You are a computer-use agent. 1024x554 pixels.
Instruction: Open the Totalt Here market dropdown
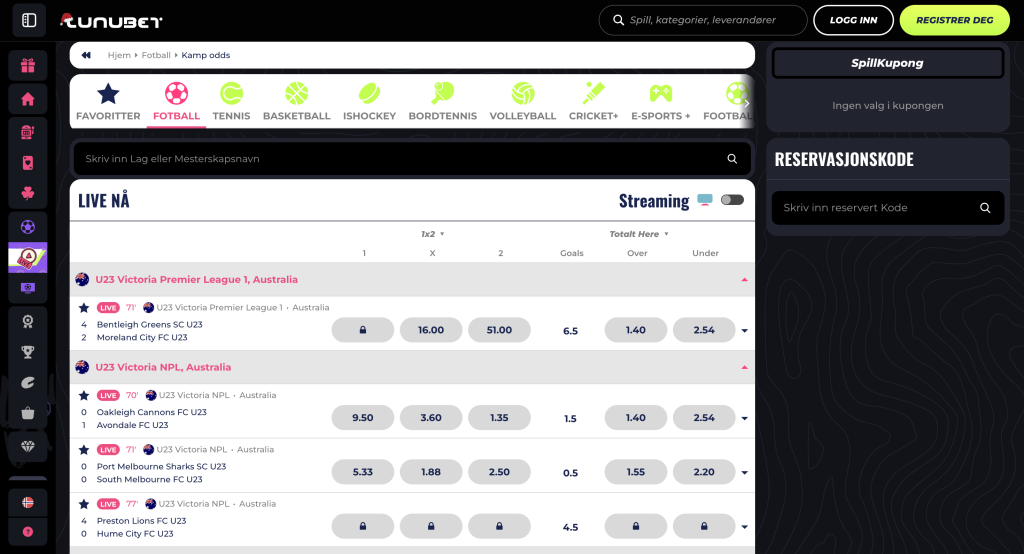point(639,234)
